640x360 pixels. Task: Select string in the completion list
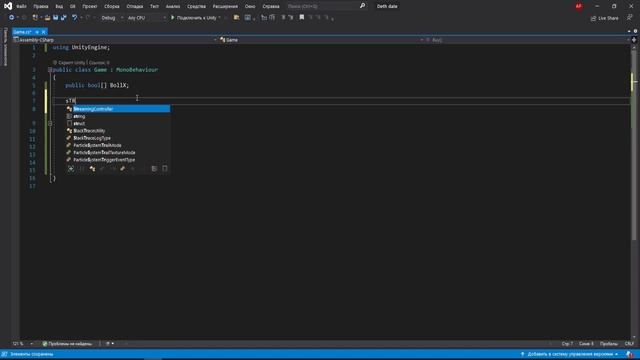[x=118, y=116]
